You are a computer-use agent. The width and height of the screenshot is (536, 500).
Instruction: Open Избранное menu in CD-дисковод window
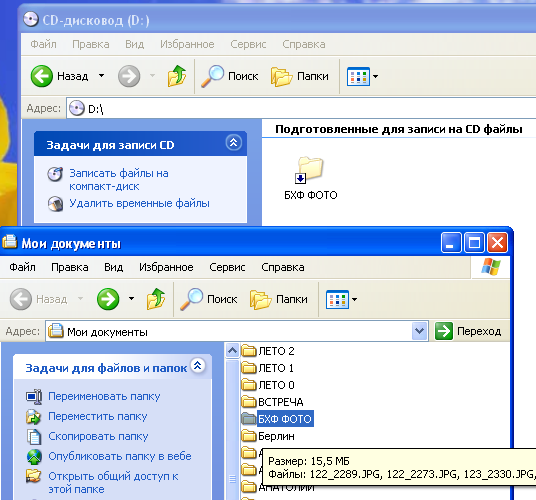(x=187, y=44)
